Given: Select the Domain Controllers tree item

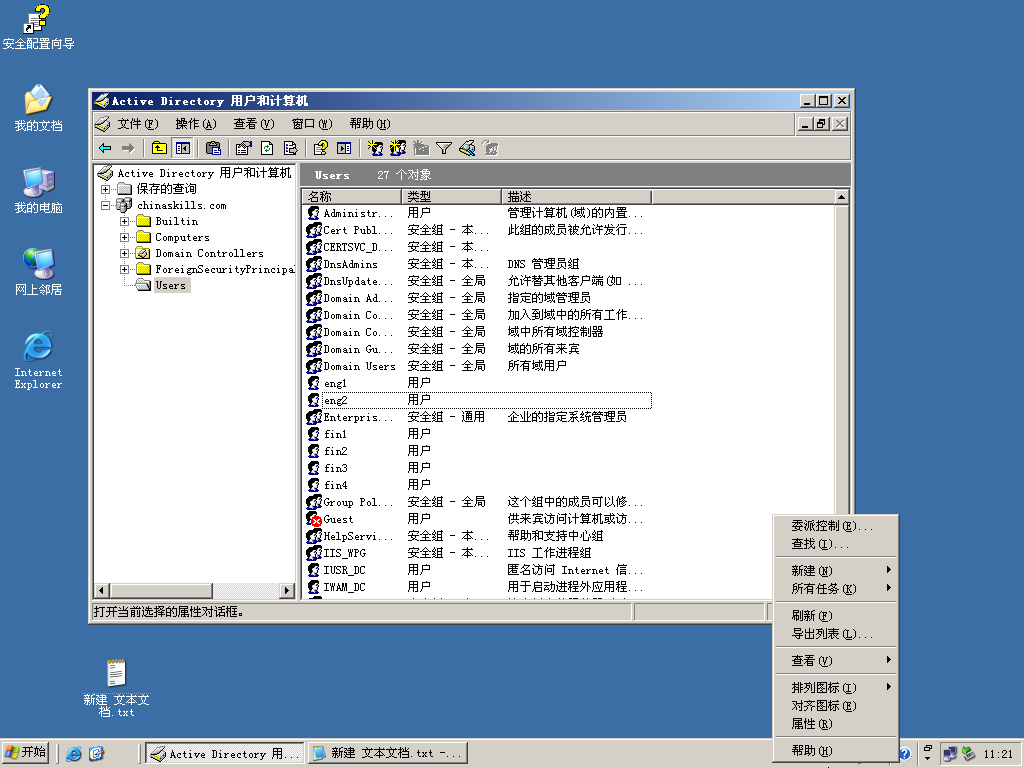Looking at the screenshot, I should [x=209, y=253].
